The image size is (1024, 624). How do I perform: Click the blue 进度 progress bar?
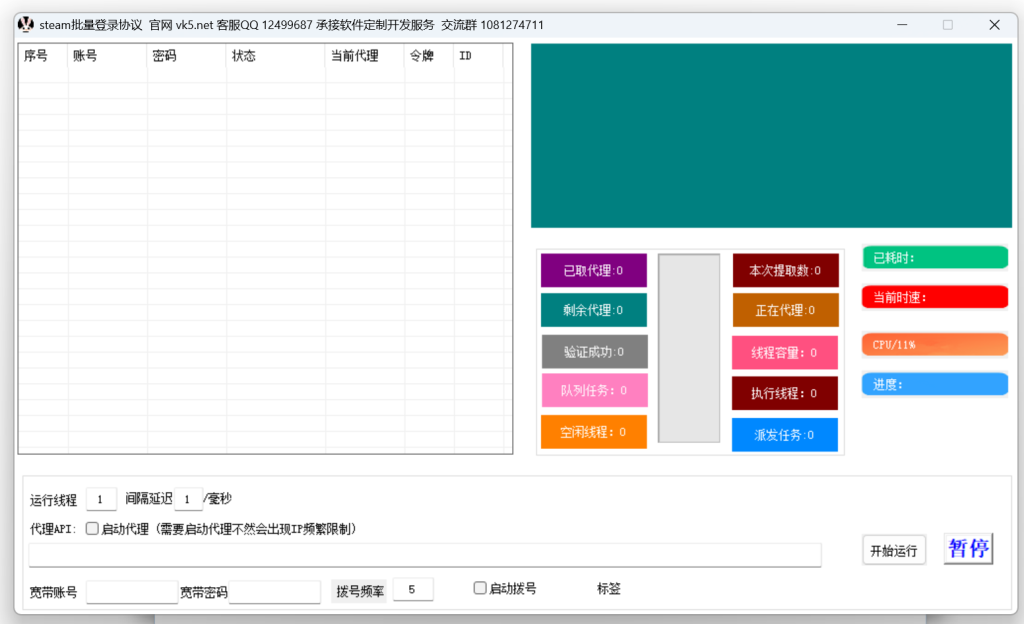935,384
